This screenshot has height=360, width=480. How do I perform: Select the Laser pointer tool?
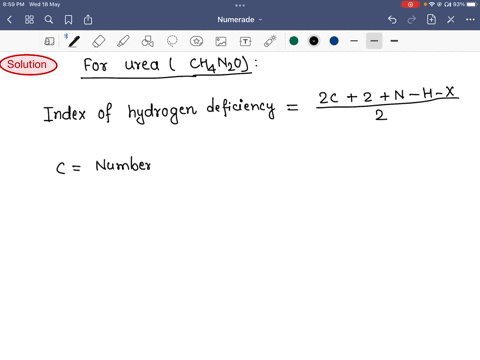pyautogui.click(x=270, y=41)
